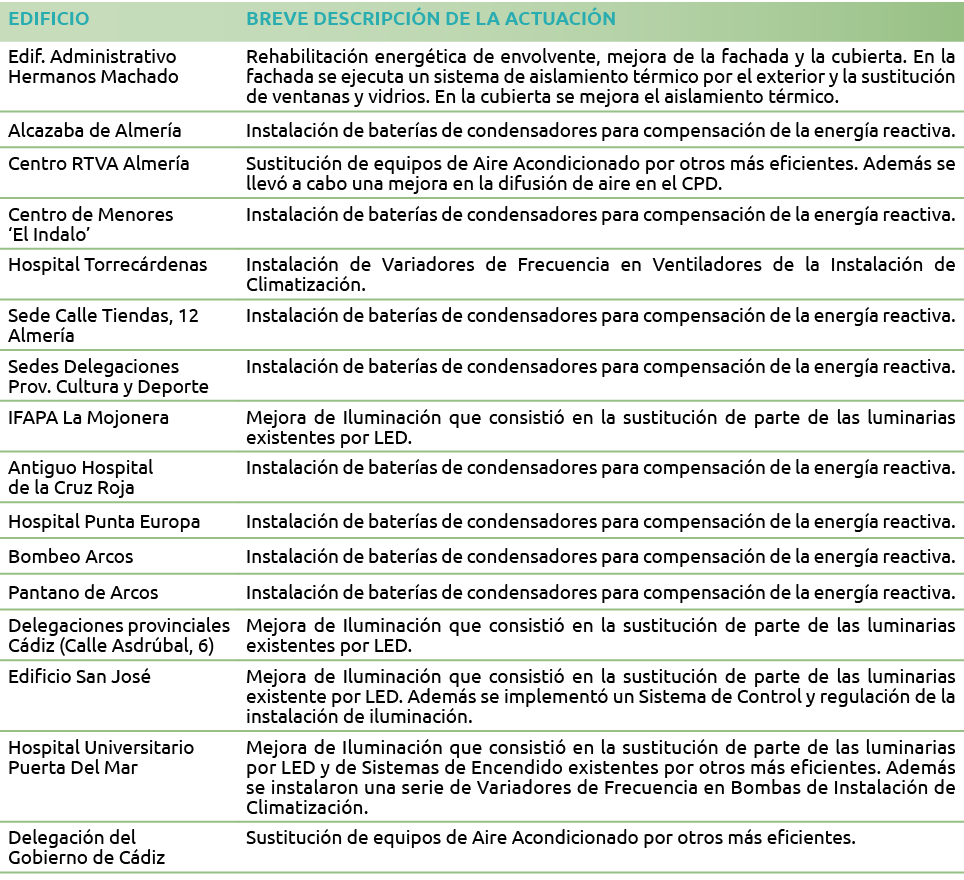
Task: Click the Rehabilitación energética de envolvente description
Action: pos(600,77)
